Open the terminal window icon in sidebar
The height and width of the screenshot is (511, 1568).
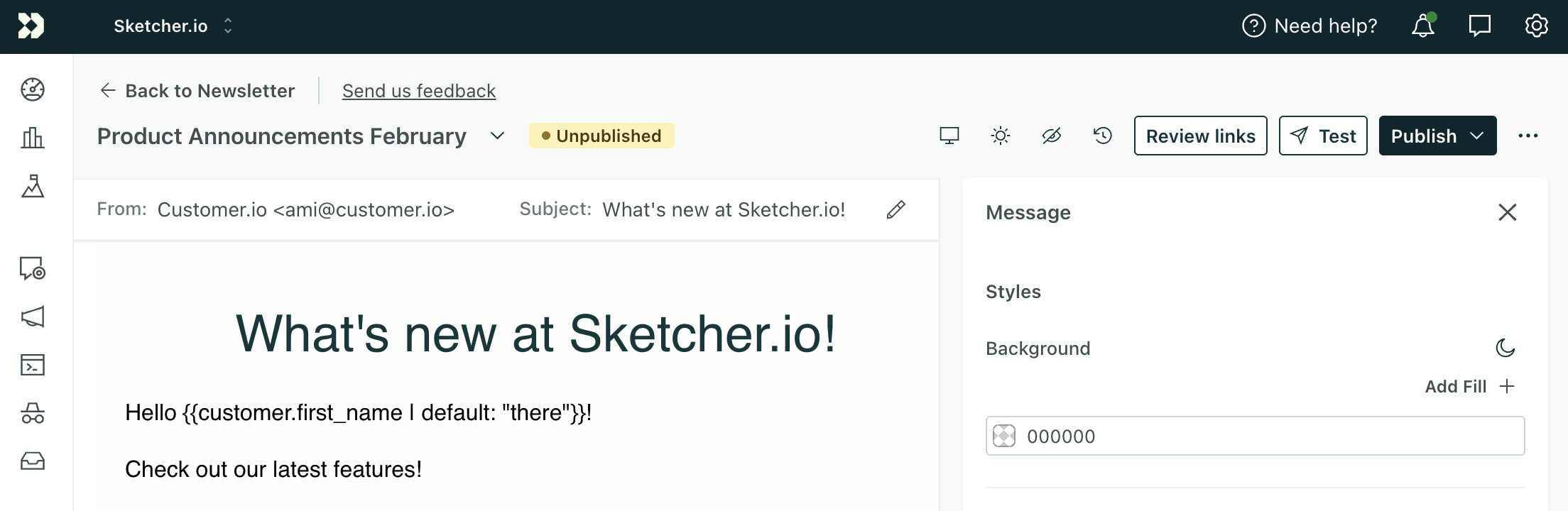[x=33, y=365]
